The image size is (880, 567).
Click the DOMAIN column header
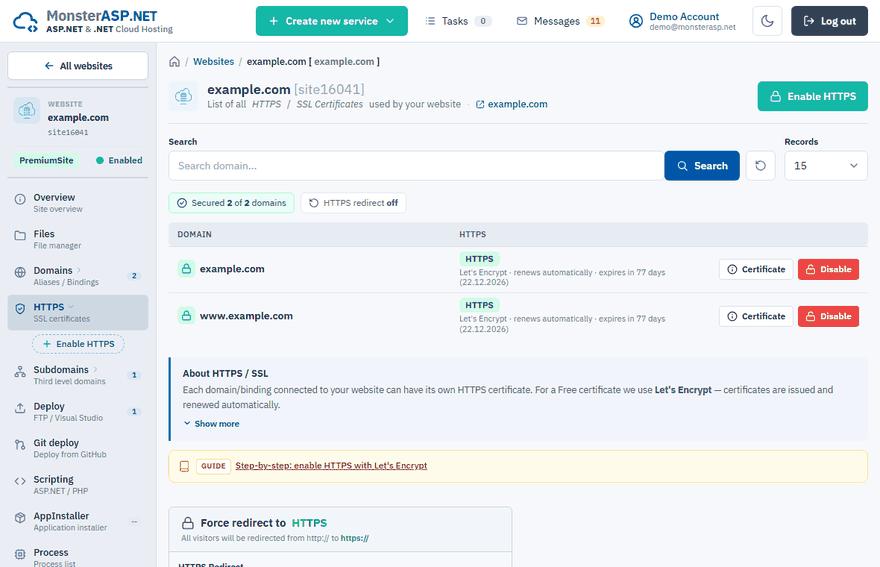pos(194,235)
